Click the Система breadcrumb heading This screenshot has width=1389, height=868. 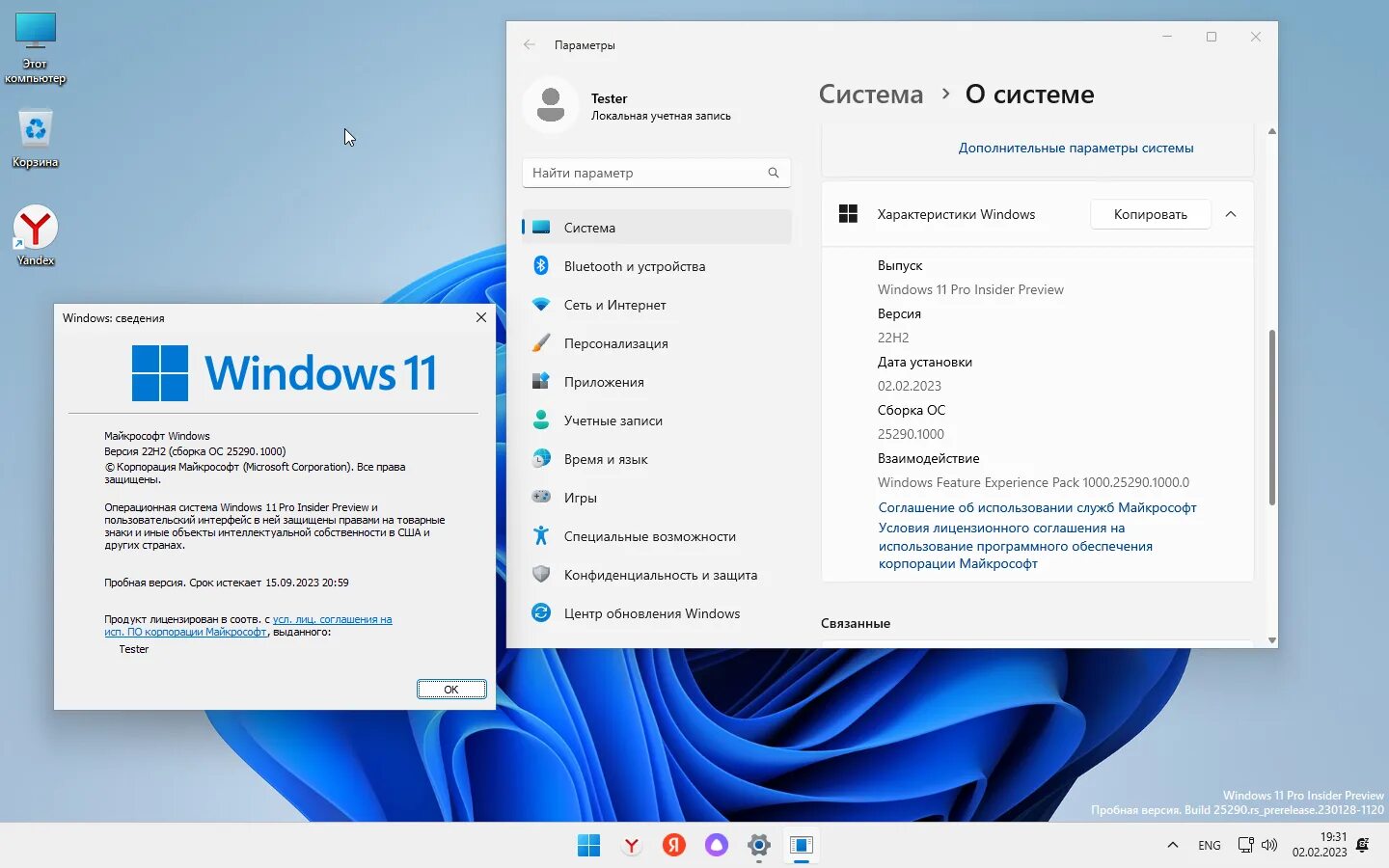871,95
